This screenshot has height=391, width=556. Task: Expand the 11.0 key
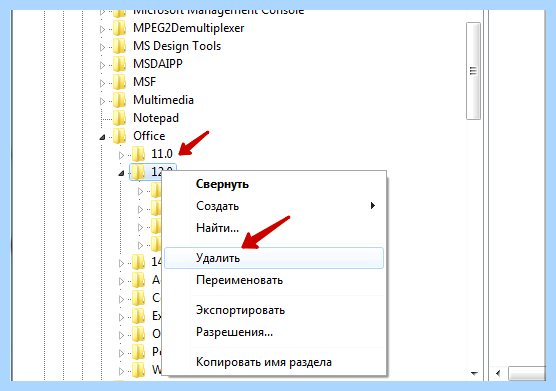point(121,155)
